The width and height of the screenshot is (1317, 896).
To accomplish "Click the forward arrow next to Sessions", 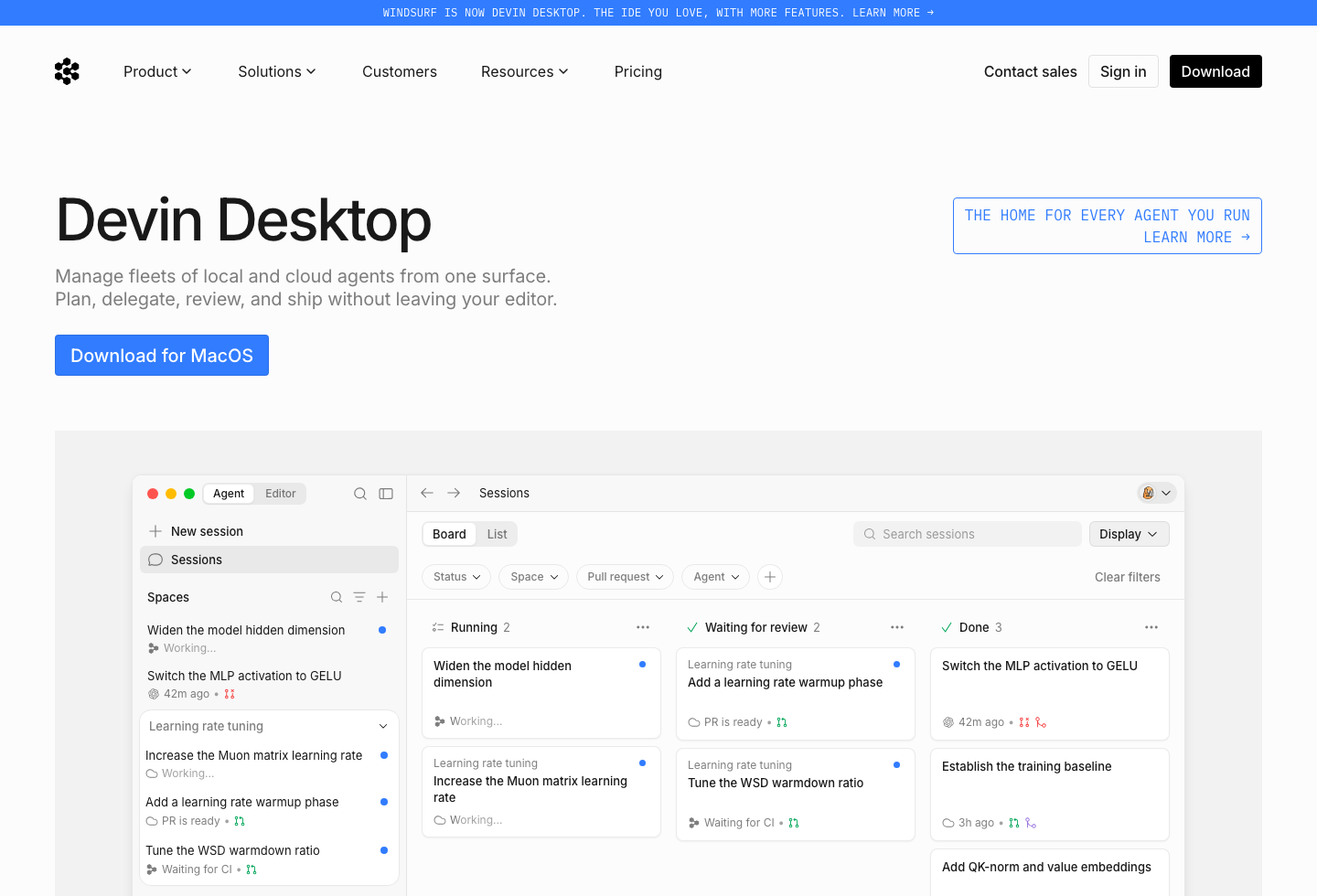I will 454,493.
